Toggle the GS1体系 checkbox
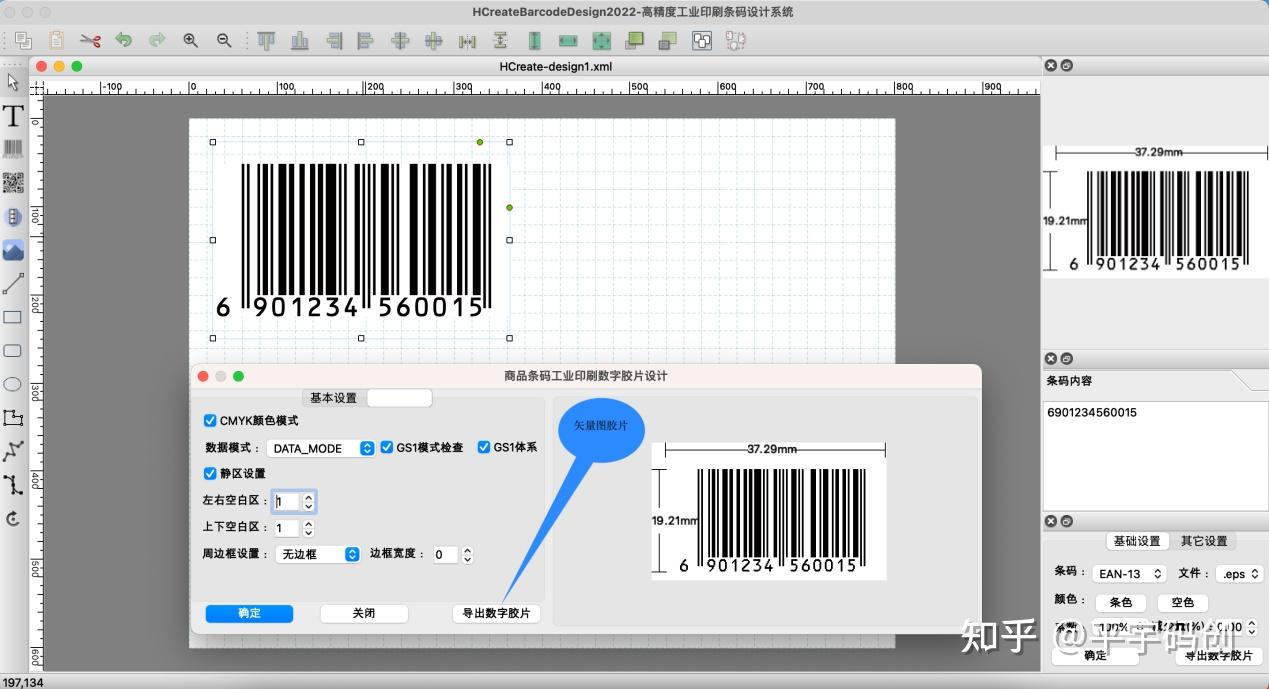This screenshot has width=1269, height=689. point(484,447)
